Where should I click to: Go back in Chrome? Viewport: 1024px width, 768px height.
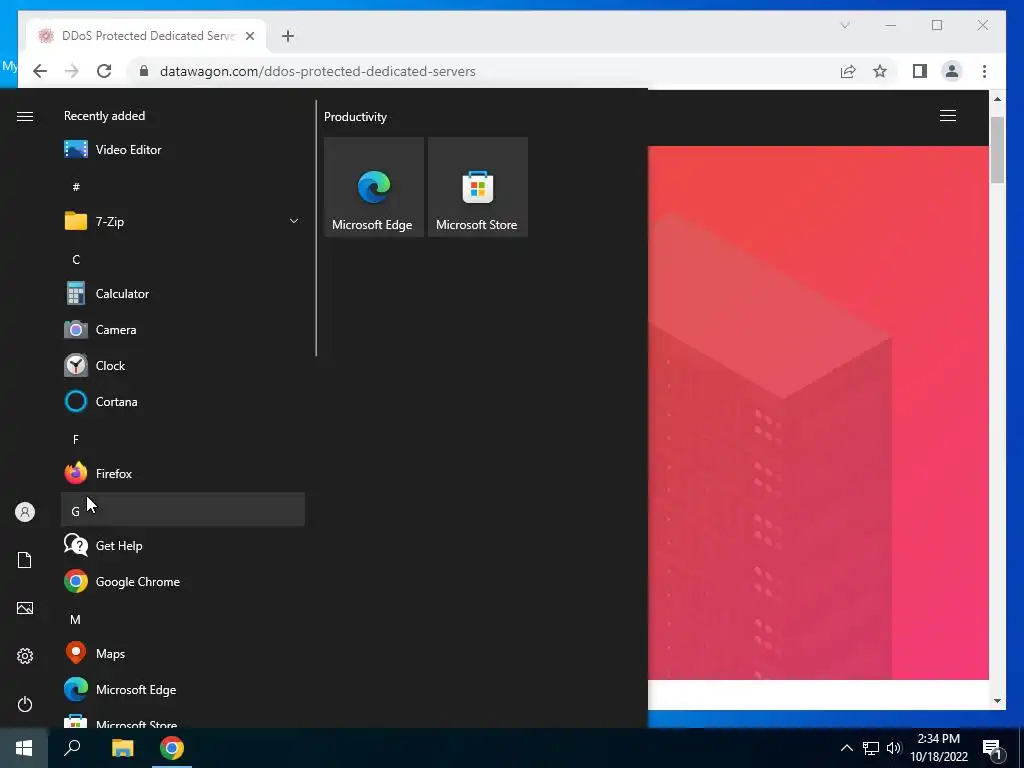click(x=40, y=71)
